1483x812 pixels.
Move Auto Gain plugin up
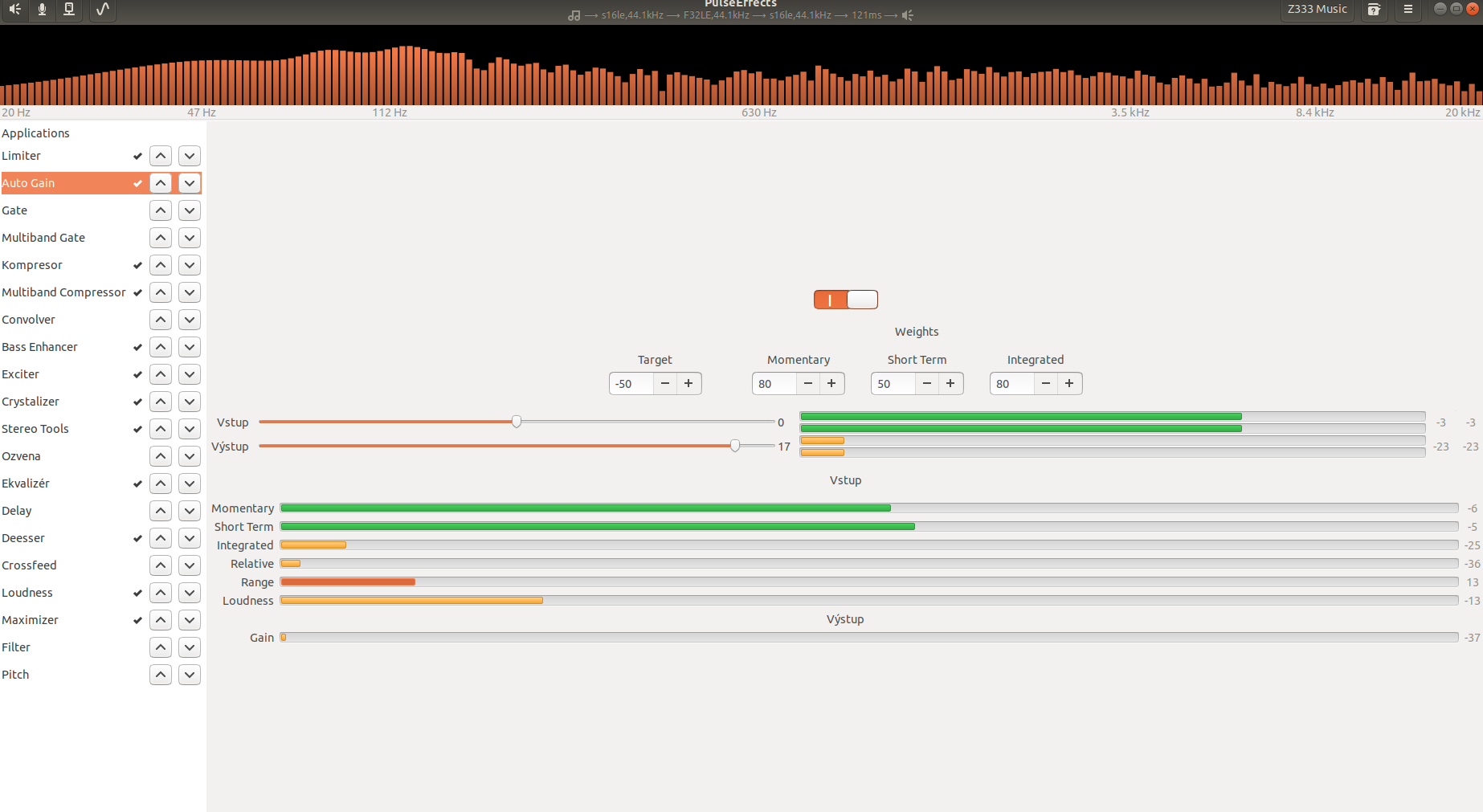tap(161, 183)
